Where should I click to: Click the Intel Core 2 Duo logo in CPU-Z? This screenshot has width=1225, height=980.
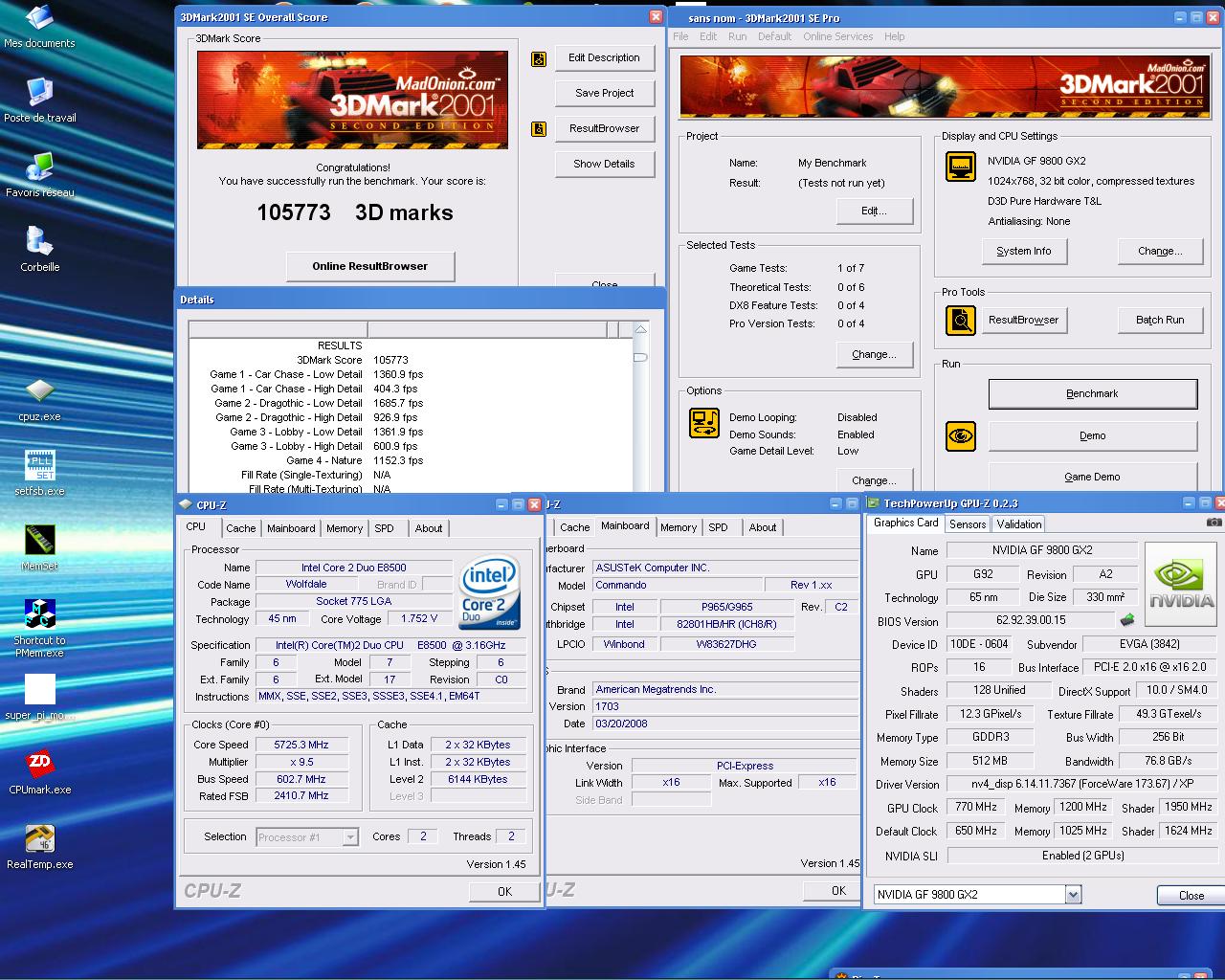pyautogui.click(x=490, y=591)
